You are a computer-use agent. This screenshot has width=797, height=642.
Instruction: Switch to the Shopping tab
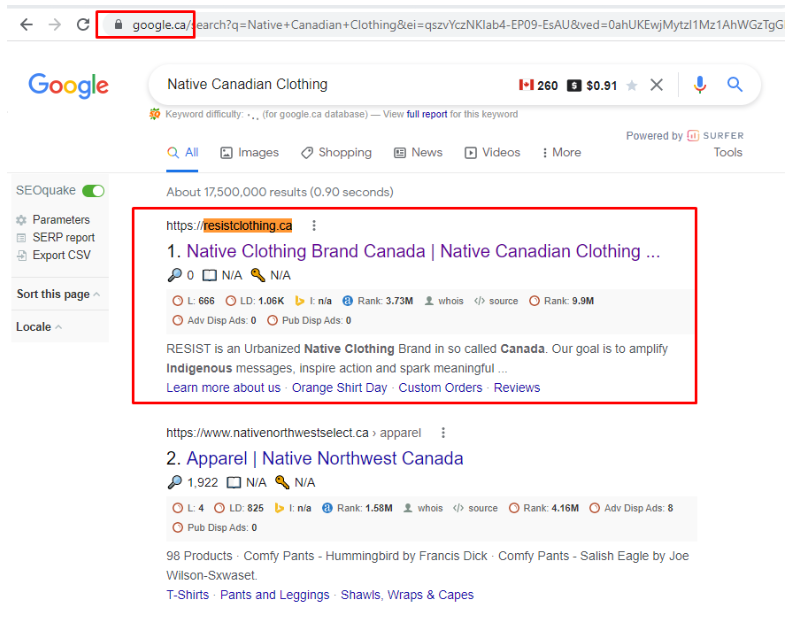(x=336, y=152)
